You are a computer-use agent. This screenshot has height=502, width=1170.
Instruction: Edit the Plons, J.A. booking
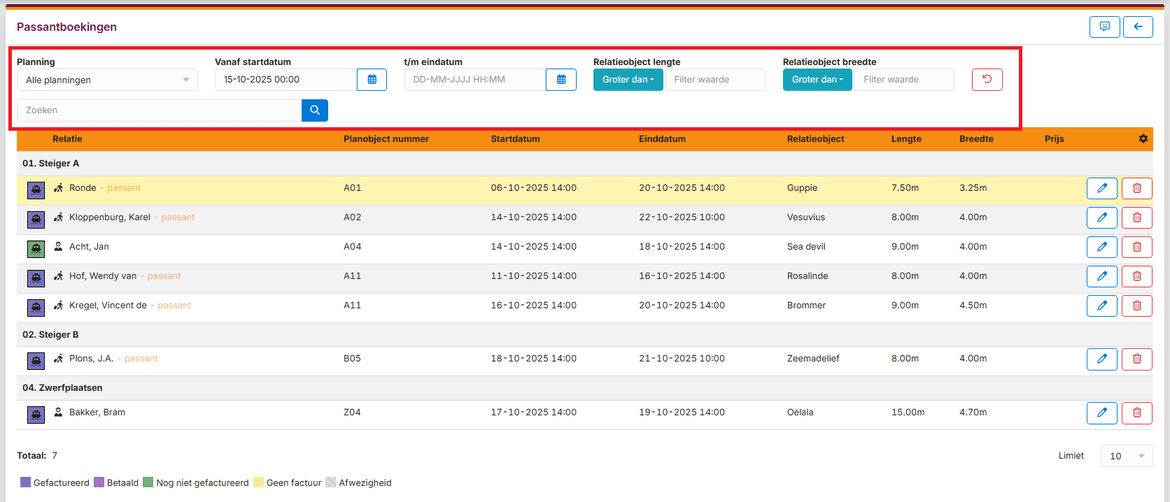click(x=1101, y=358)
